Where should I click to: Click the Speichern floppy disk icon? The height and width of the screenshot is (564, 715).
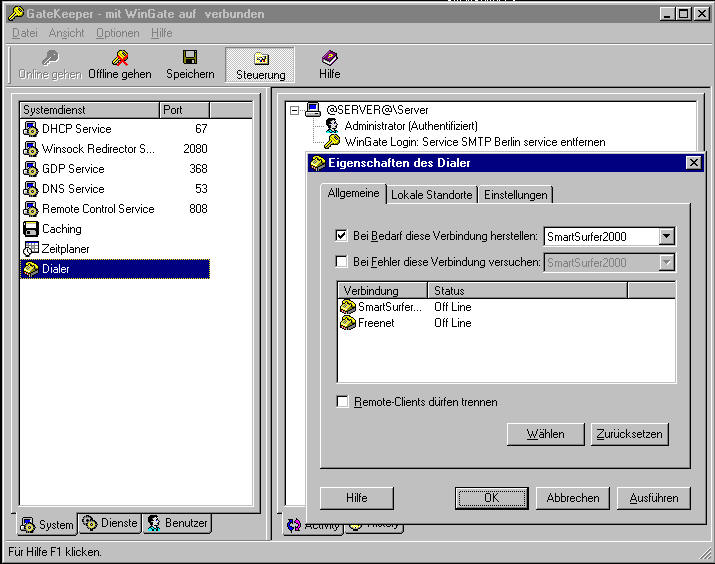click(190, 58)
